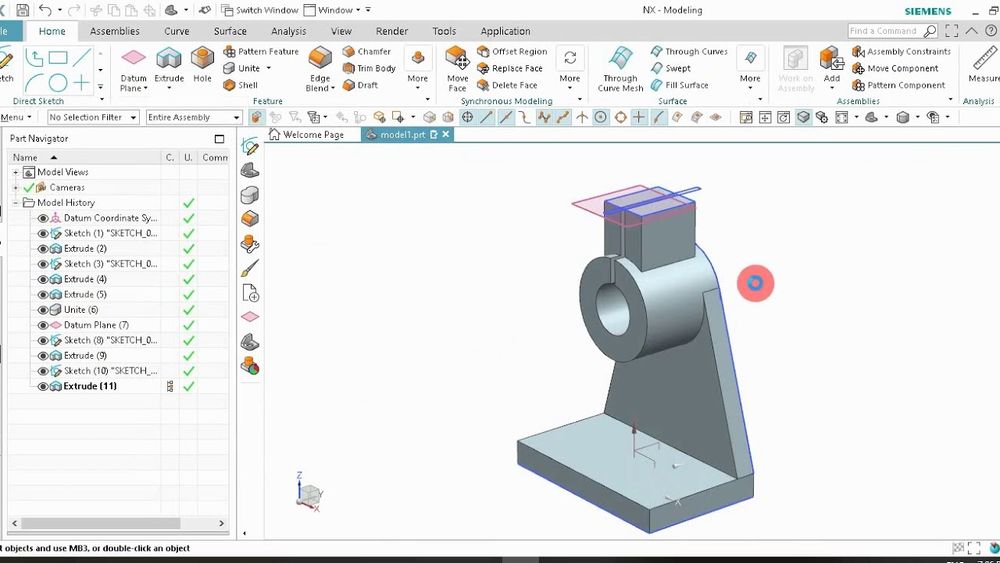Click the Switch Window button
This screenshot has height=563, width=1000.
260,10
